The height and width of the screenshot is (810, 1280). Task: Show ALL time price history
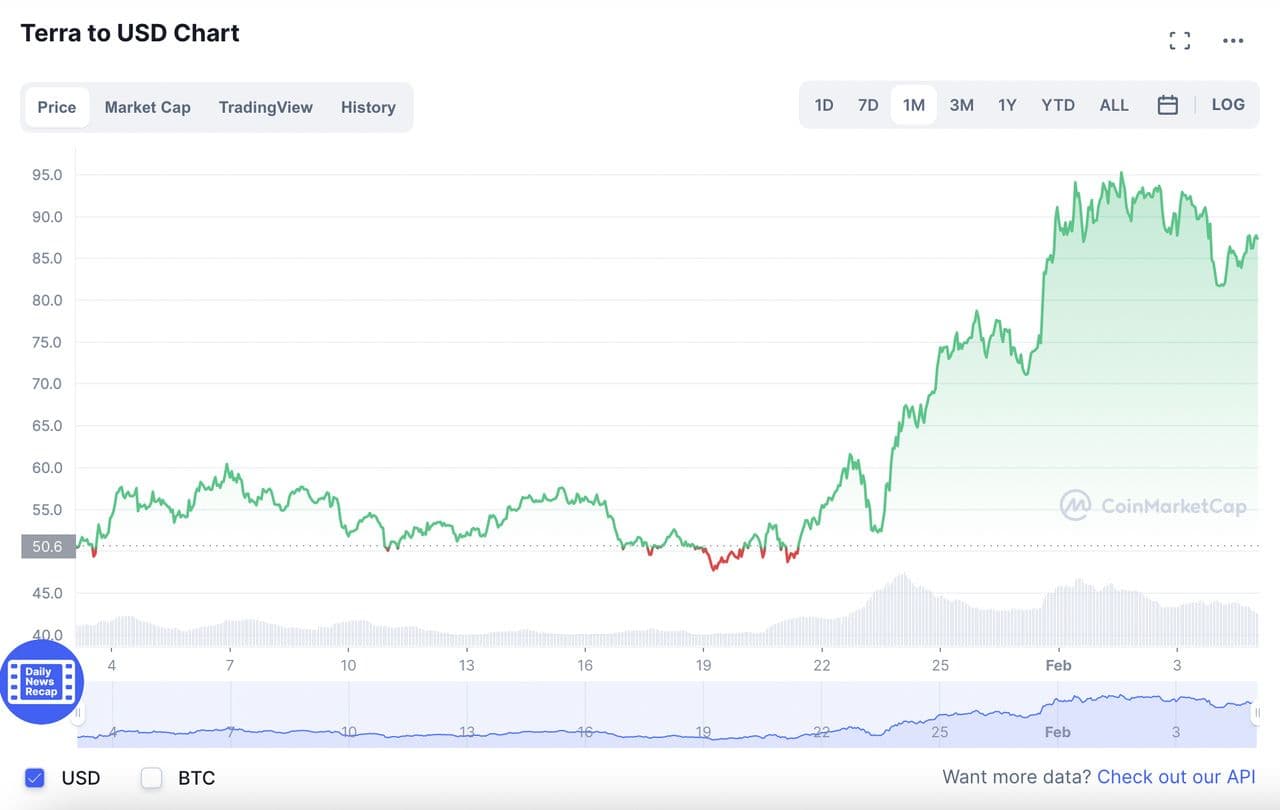1114,105
